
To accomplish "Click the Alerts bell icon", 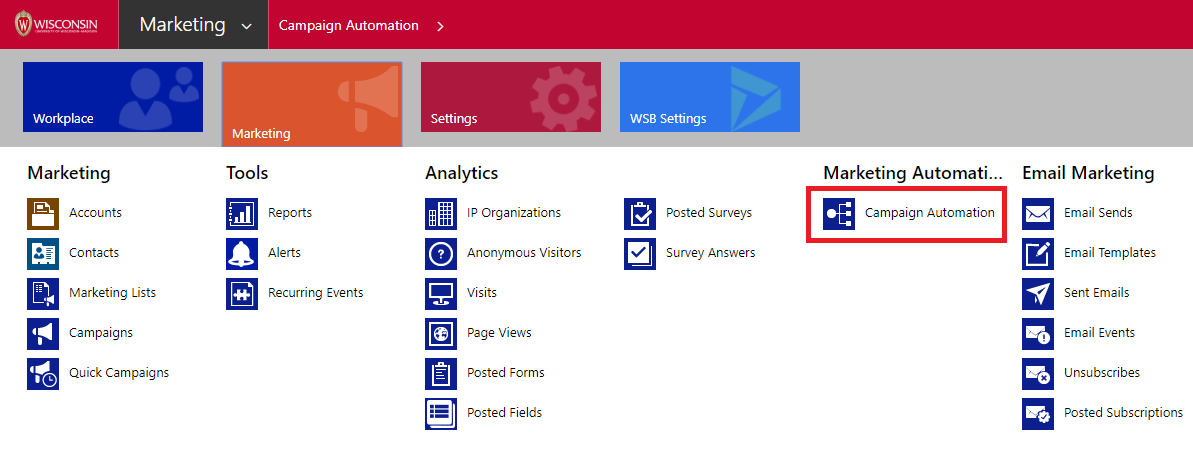I will click(x=242, y=253).
